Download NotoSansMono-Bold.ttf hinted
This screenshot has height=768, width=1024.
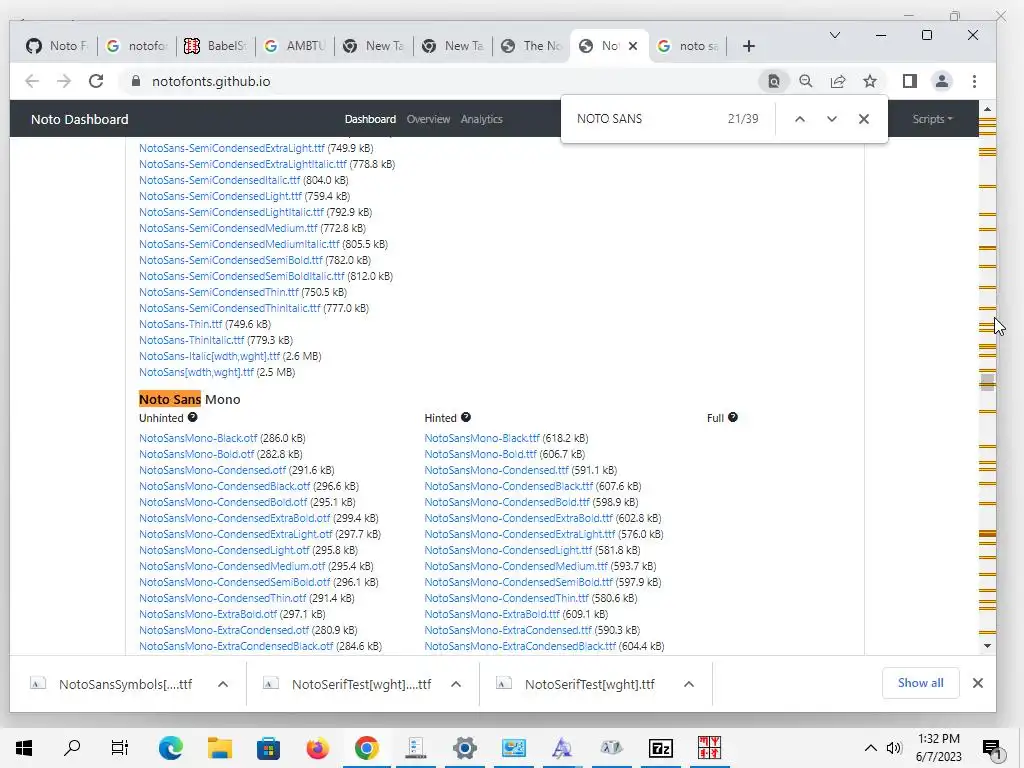pos(480,454)
